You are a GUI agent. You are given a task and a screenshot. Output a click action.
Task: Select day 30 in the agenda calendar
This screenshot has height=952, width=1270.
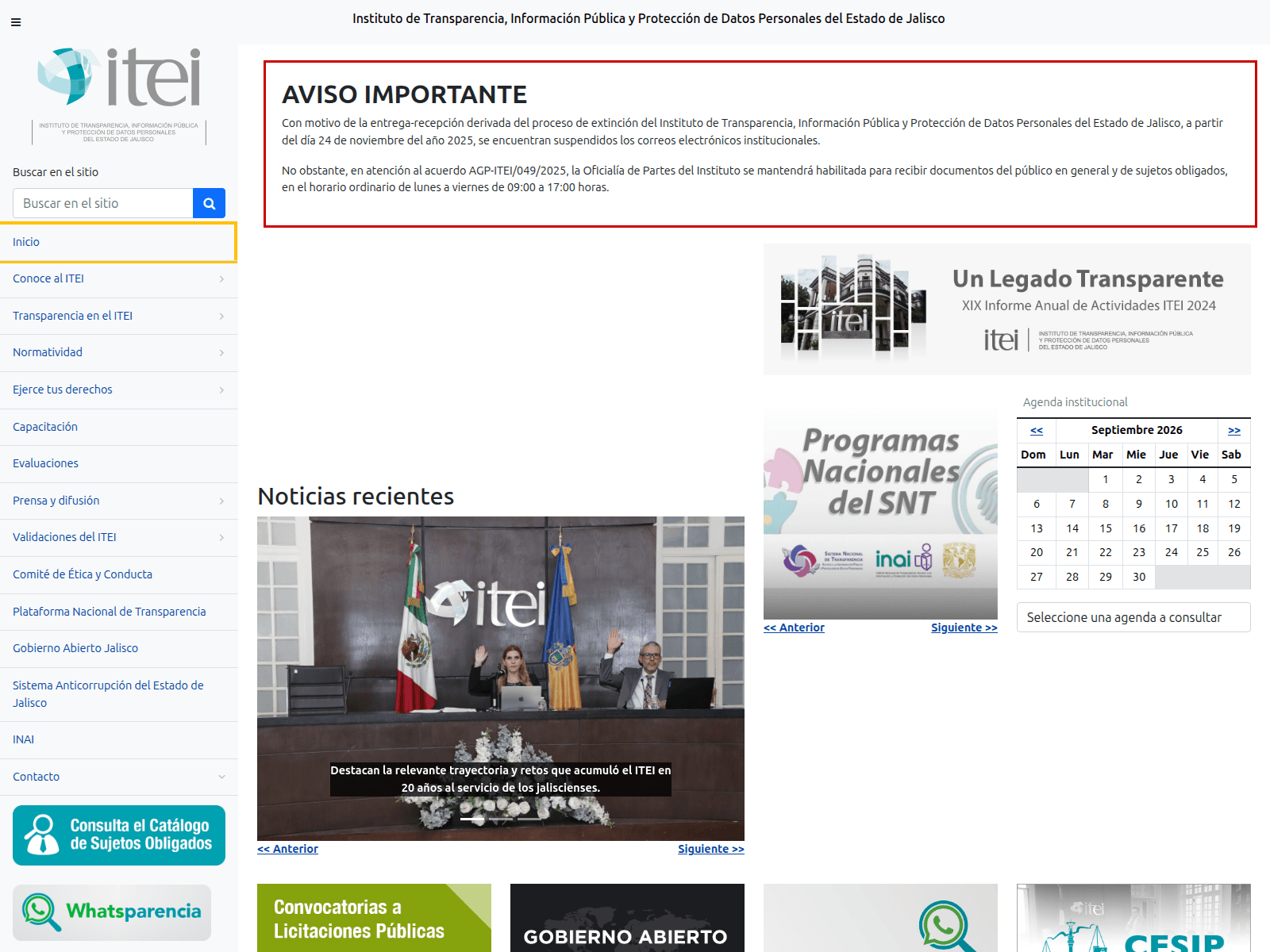point(1139,577)
